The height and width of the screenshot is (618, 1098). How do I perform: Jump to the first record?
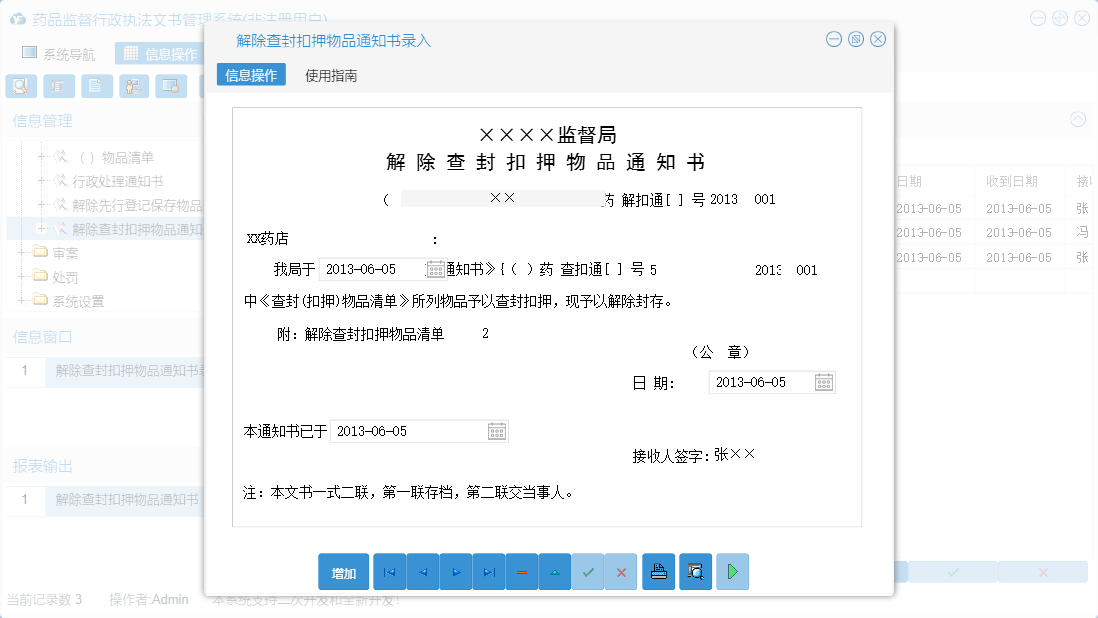tap(388, 571)
